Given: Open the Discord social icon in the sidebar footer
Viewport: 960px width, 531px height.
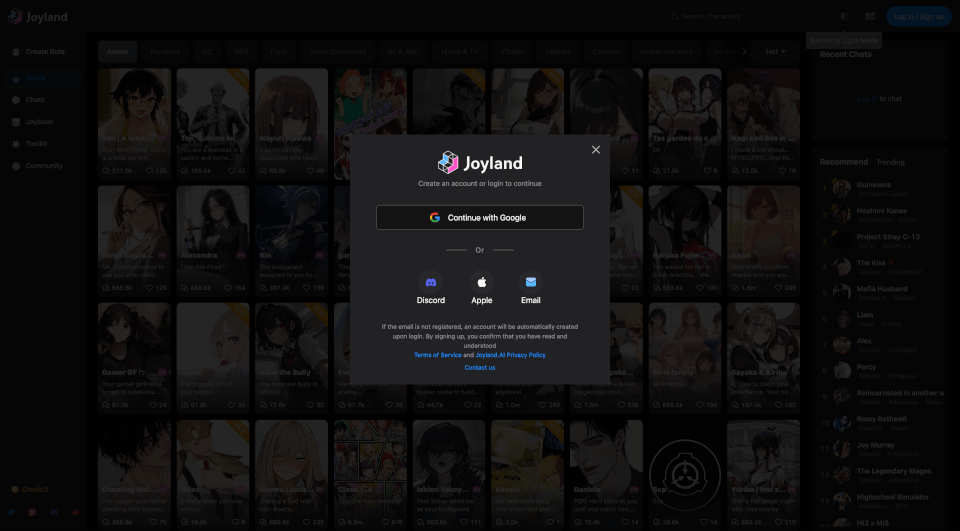Looking at the screenshot, I should pos(54,512).
